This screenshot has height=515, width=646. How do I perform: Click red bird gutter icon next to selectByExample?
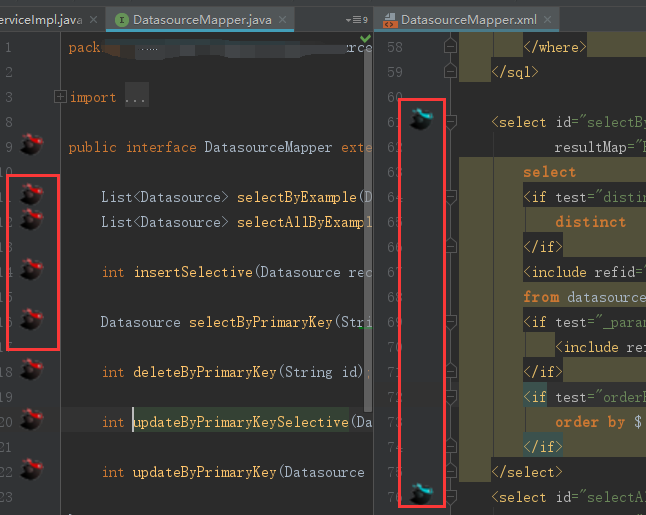pyautogui.click(x=32, y=194)
